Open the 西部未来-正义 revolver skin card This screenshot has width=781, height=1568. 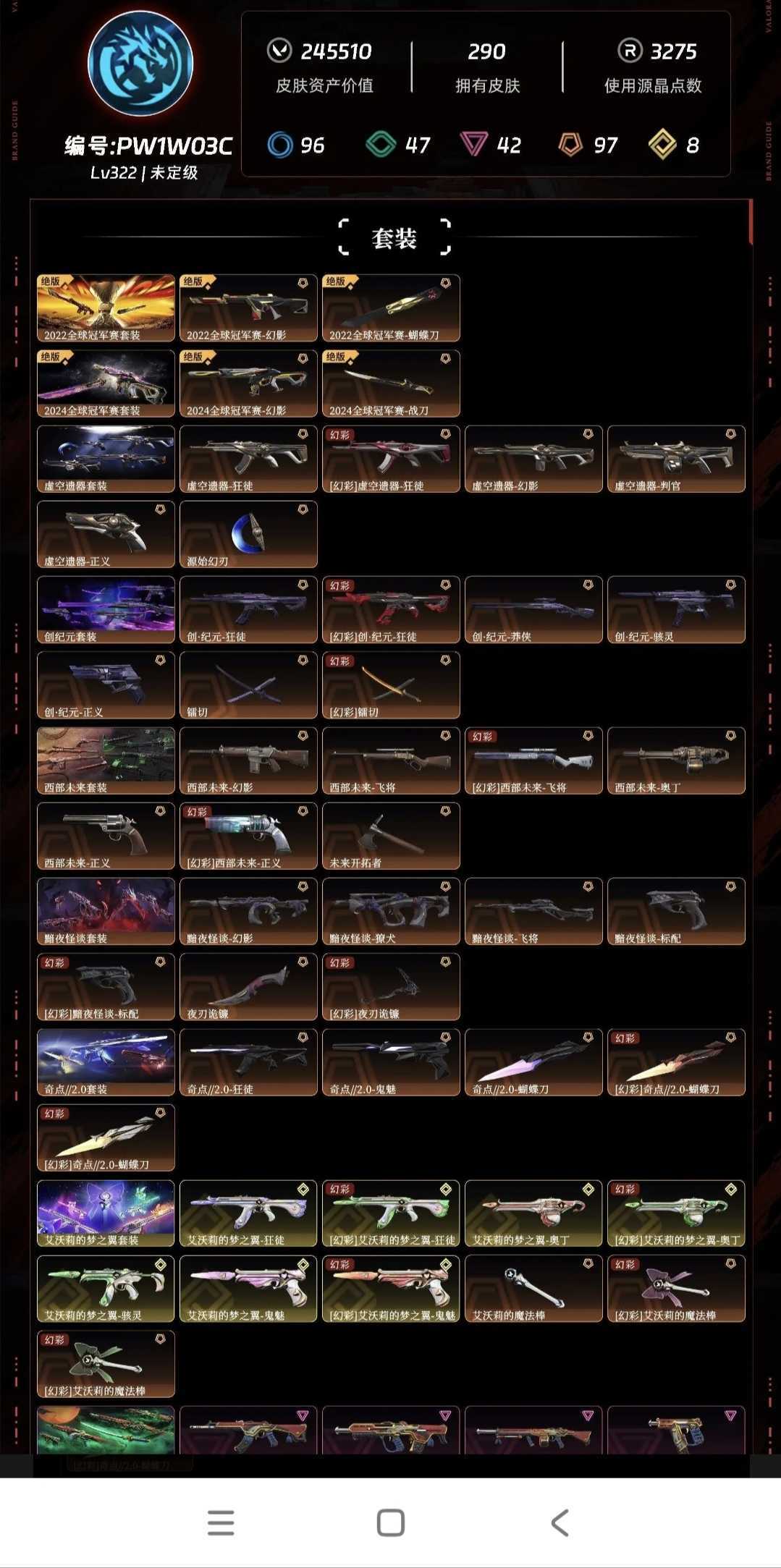106,836
